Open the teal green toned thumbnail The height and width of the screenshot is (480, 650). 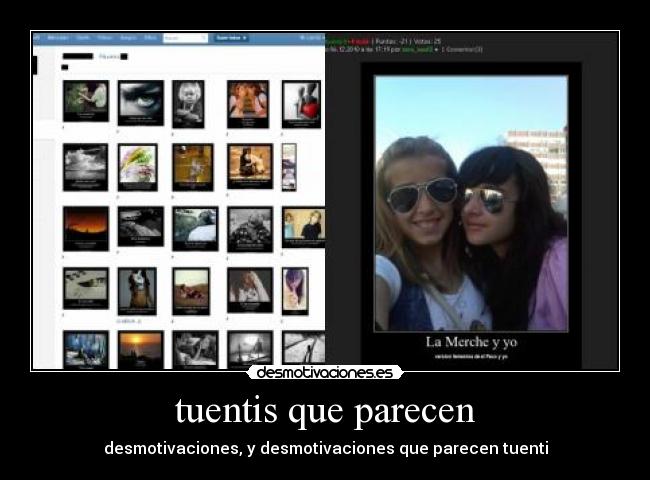[x=195, y=228]
